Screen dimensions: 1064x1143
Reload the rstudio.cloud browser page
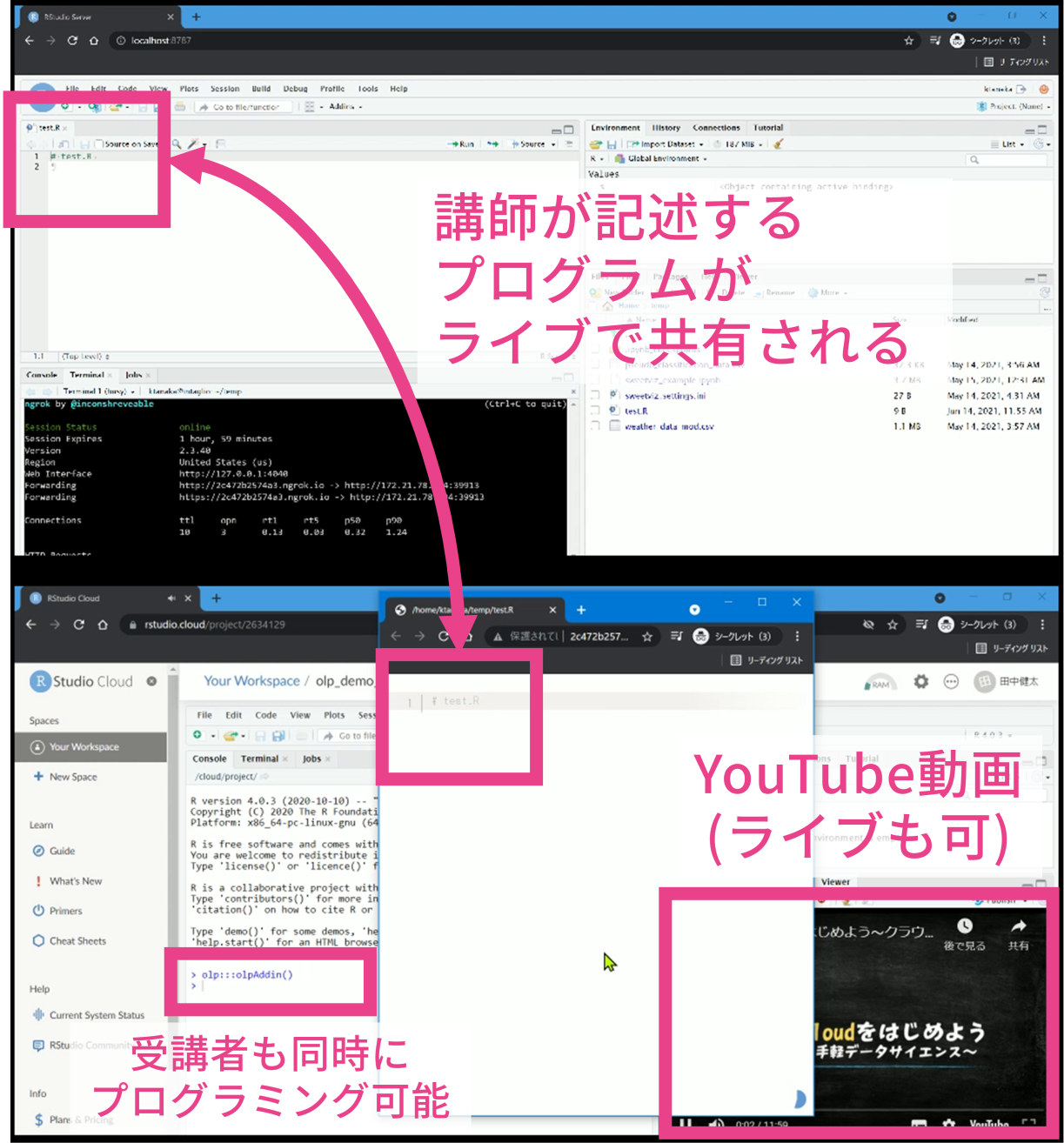coord(78,625)
